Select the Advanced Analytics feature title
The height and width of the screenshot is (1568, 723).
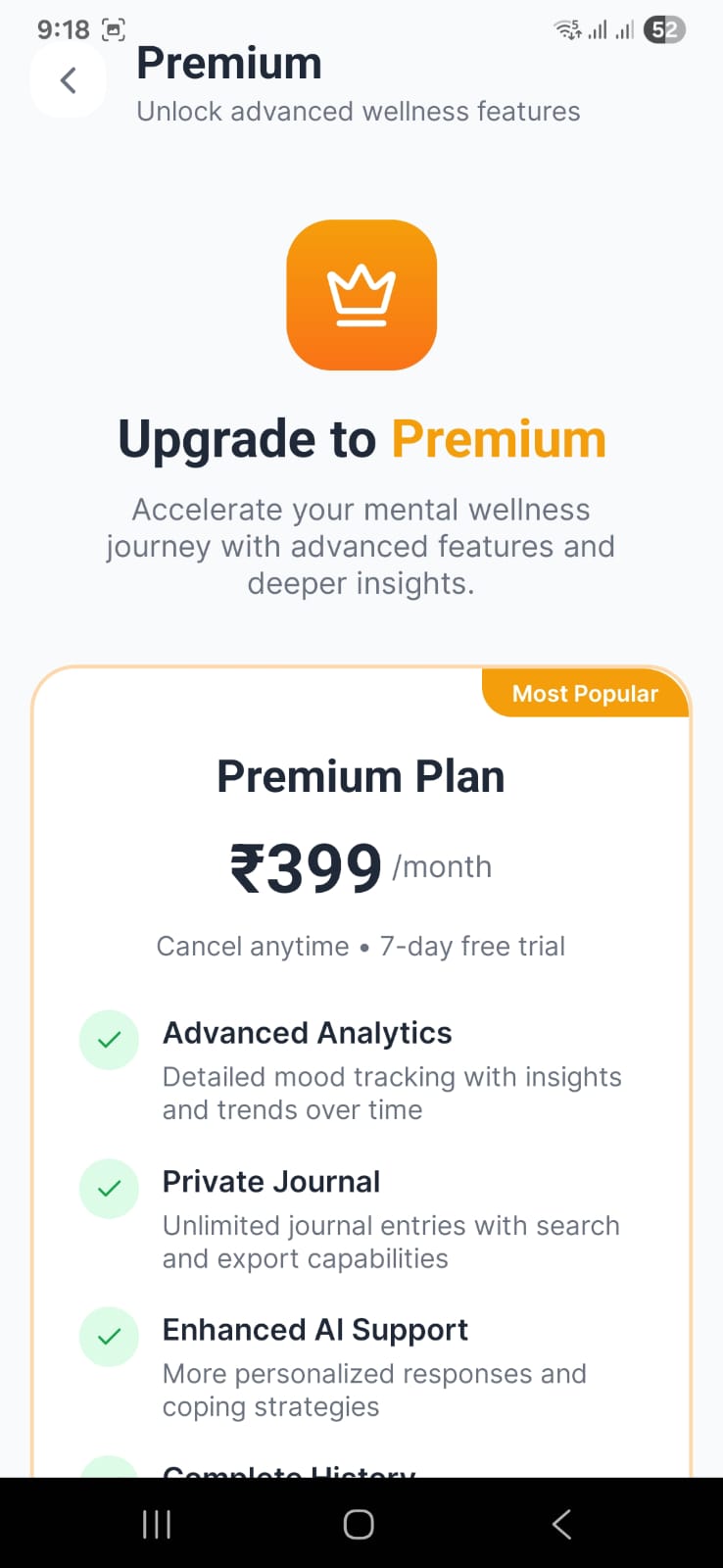[308, 1033]
